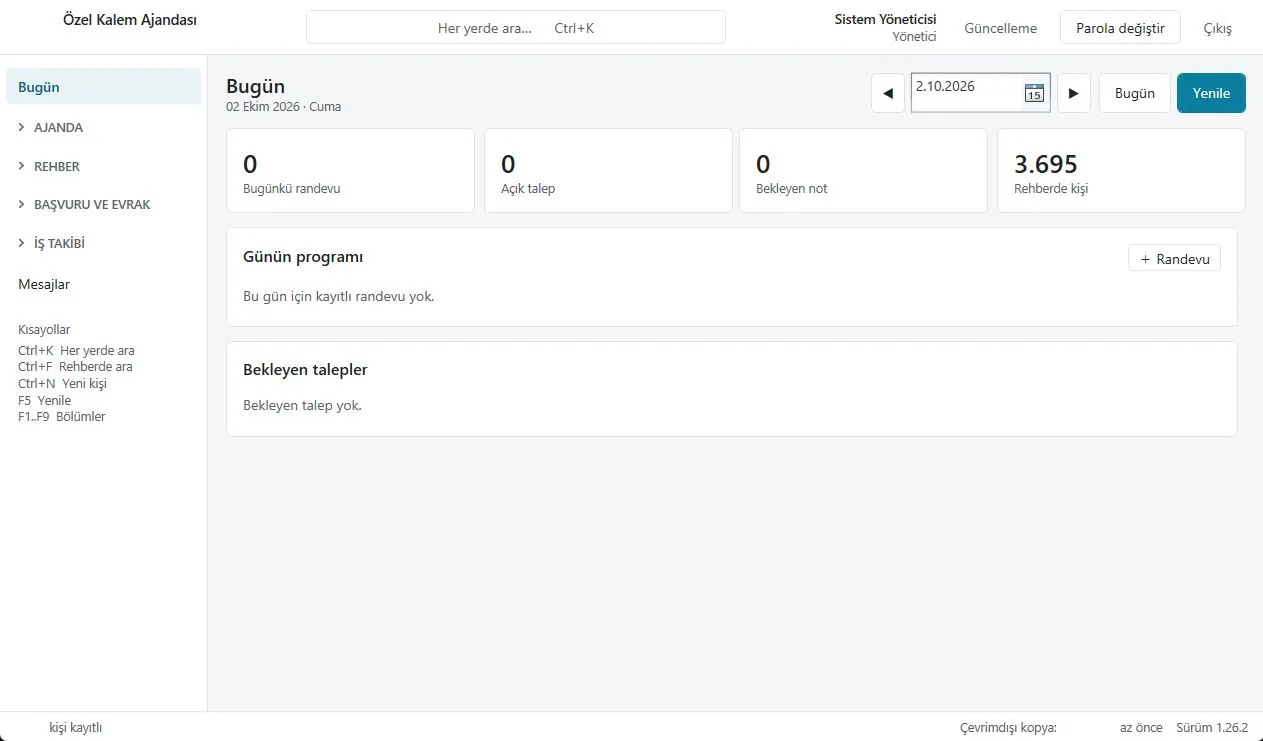Click the Çevrimdışı kopya status text
Image resolution: width=1263 pixels, height=741 pixels.
point(1008,728)
